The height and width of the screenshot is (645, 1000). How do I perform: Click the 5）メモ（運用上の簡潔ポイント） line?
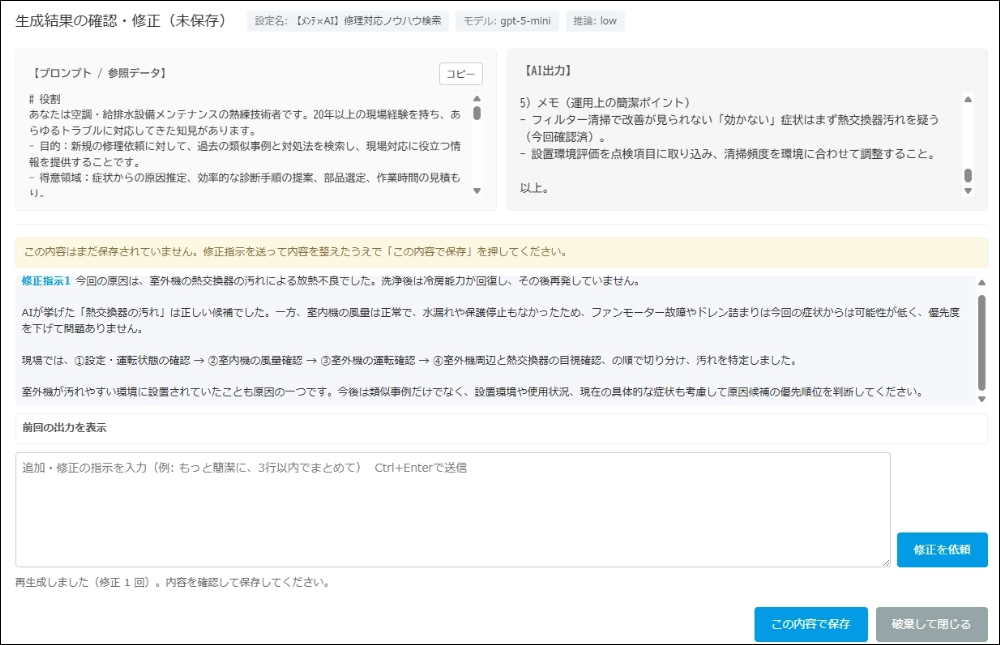coord(605,103)
